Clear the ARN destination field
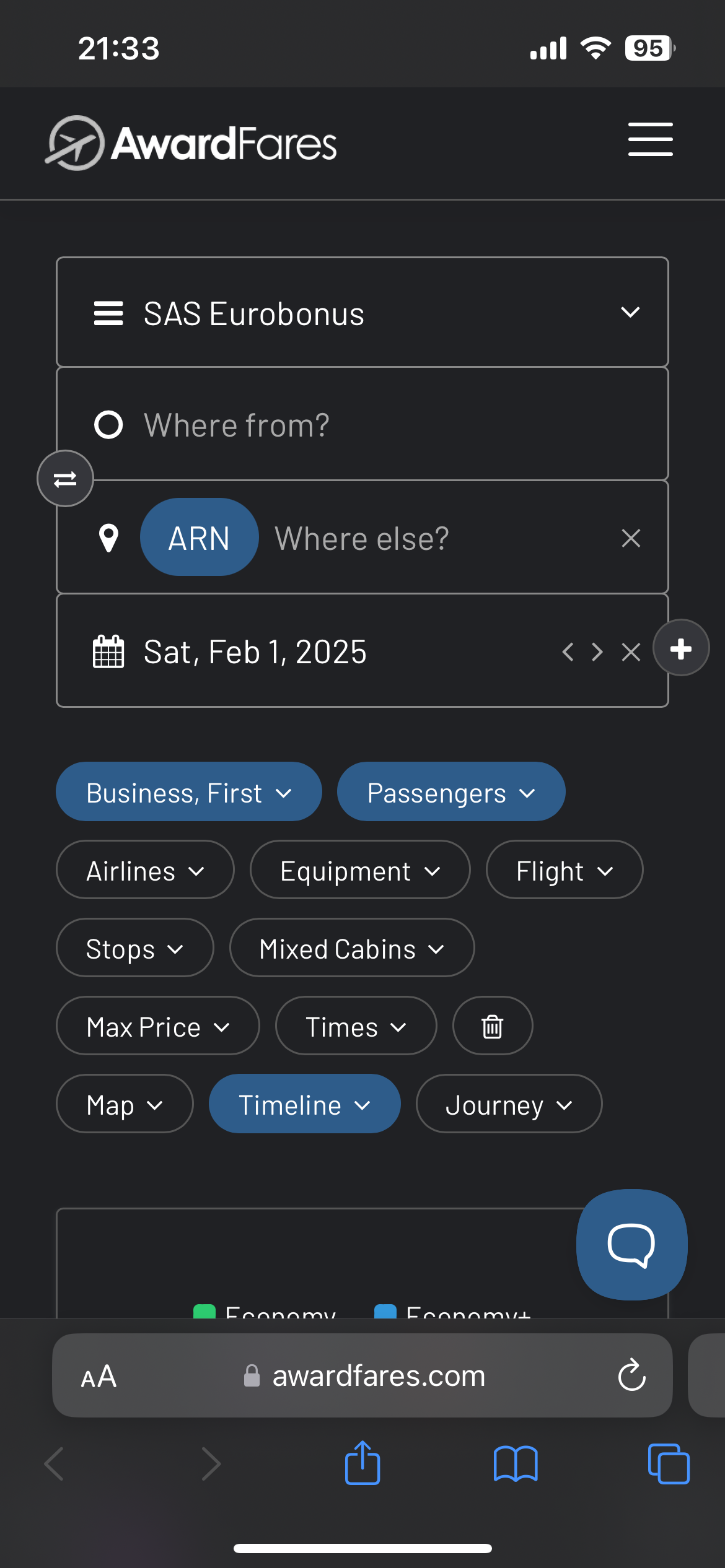The width and height of the screenshot is (725, 1568). [x=631, y=538]
